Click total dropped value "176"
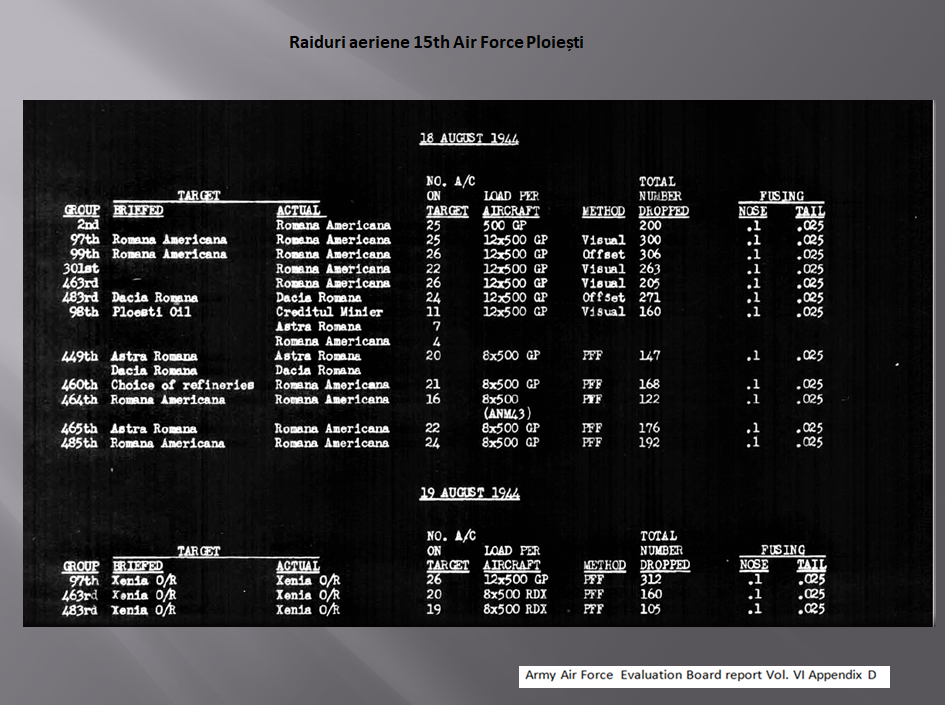945x705 pixels. coord(650,428)
